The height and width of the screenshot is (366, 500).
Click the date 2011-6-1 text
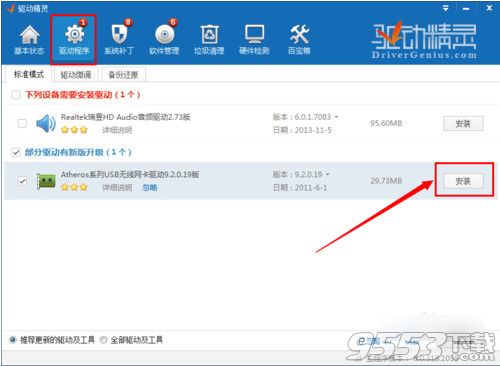(x=311, y=188)
